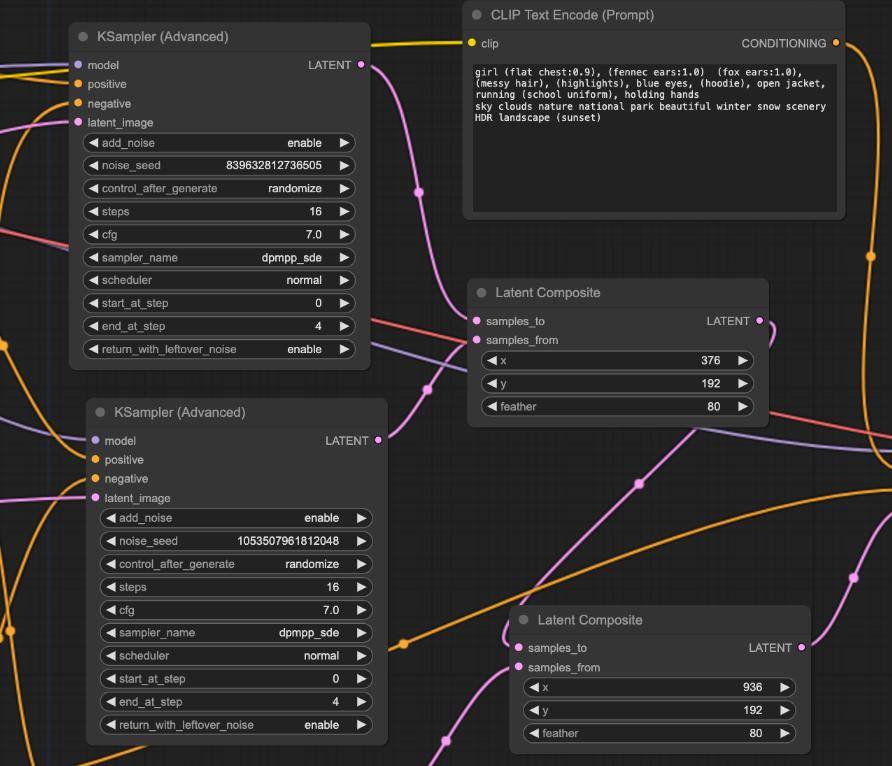
Task: Click the collapse dot on the upper KSampler (Advanced) node
Action: (x=83, y=37)
